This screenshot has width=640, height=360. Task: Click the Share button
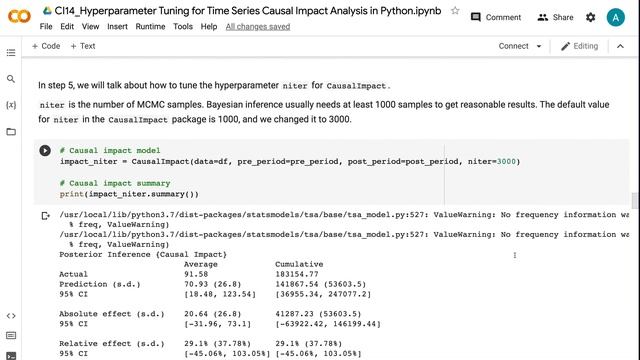pos(555,17)
